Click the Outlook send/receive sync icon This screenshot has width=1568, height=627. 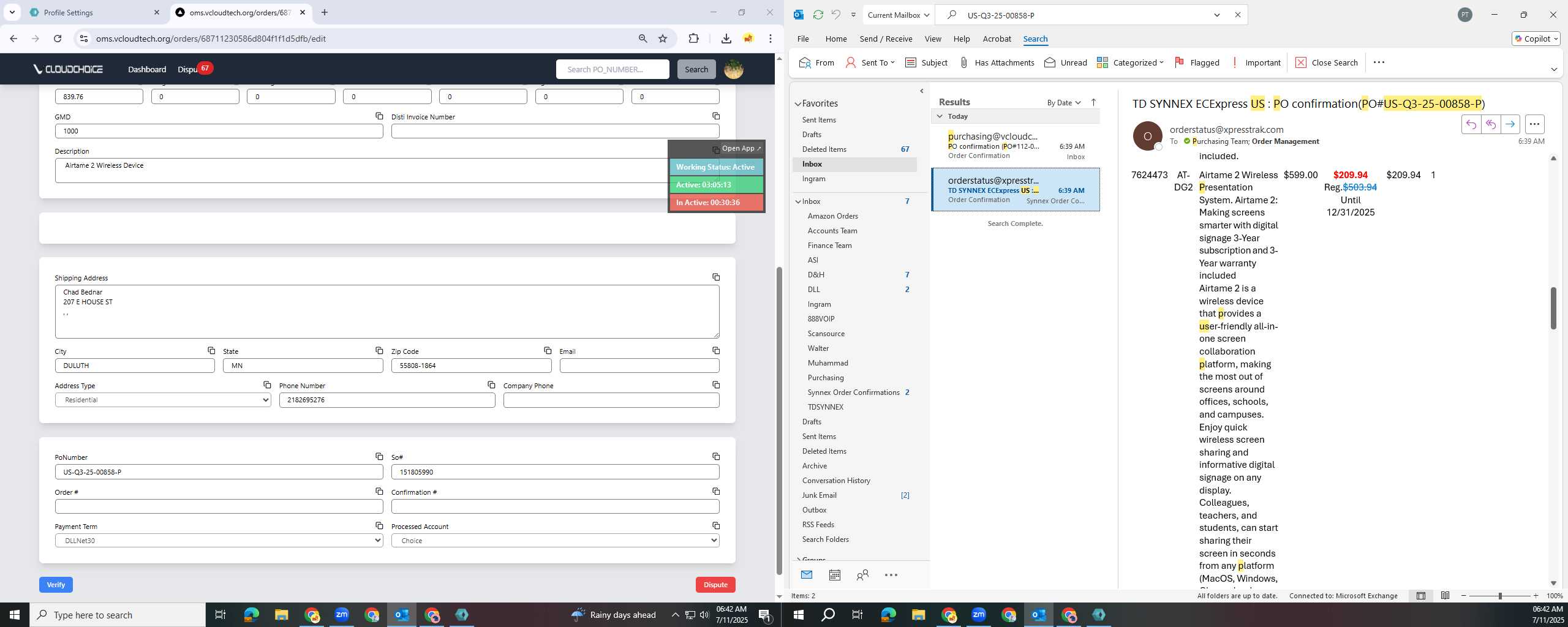818,15
